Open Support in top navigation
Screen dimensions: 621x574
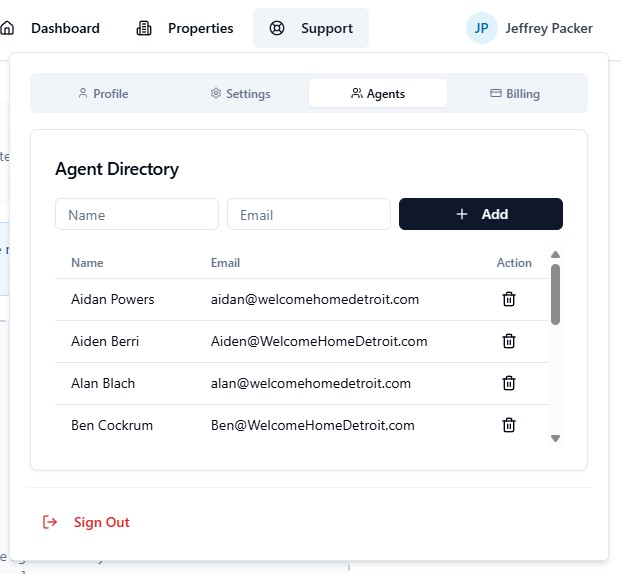[311, 28]
